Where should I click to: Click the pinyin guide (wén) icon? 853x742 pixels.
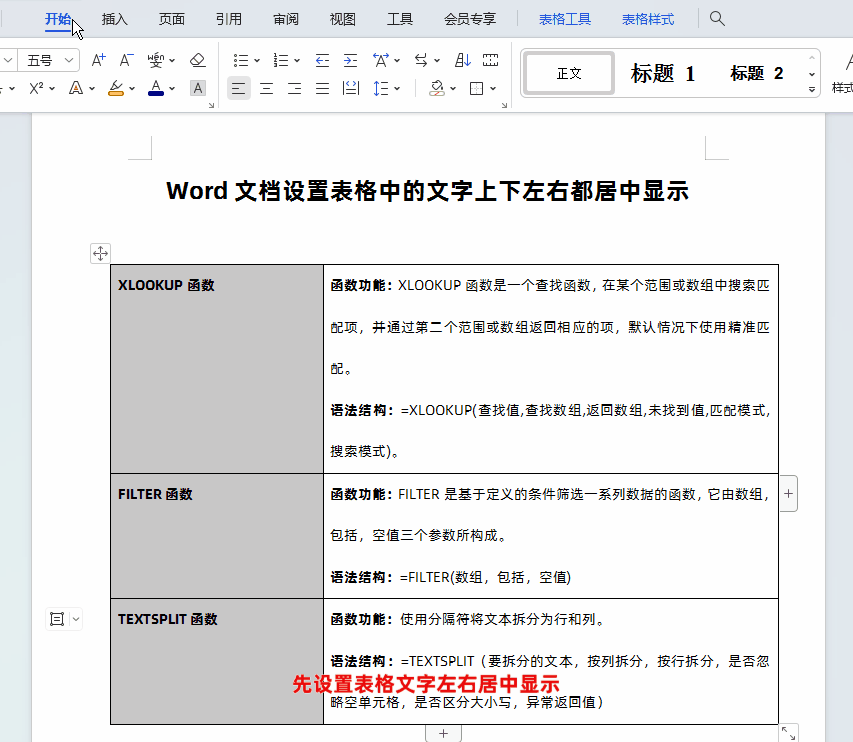pos(156,60)
